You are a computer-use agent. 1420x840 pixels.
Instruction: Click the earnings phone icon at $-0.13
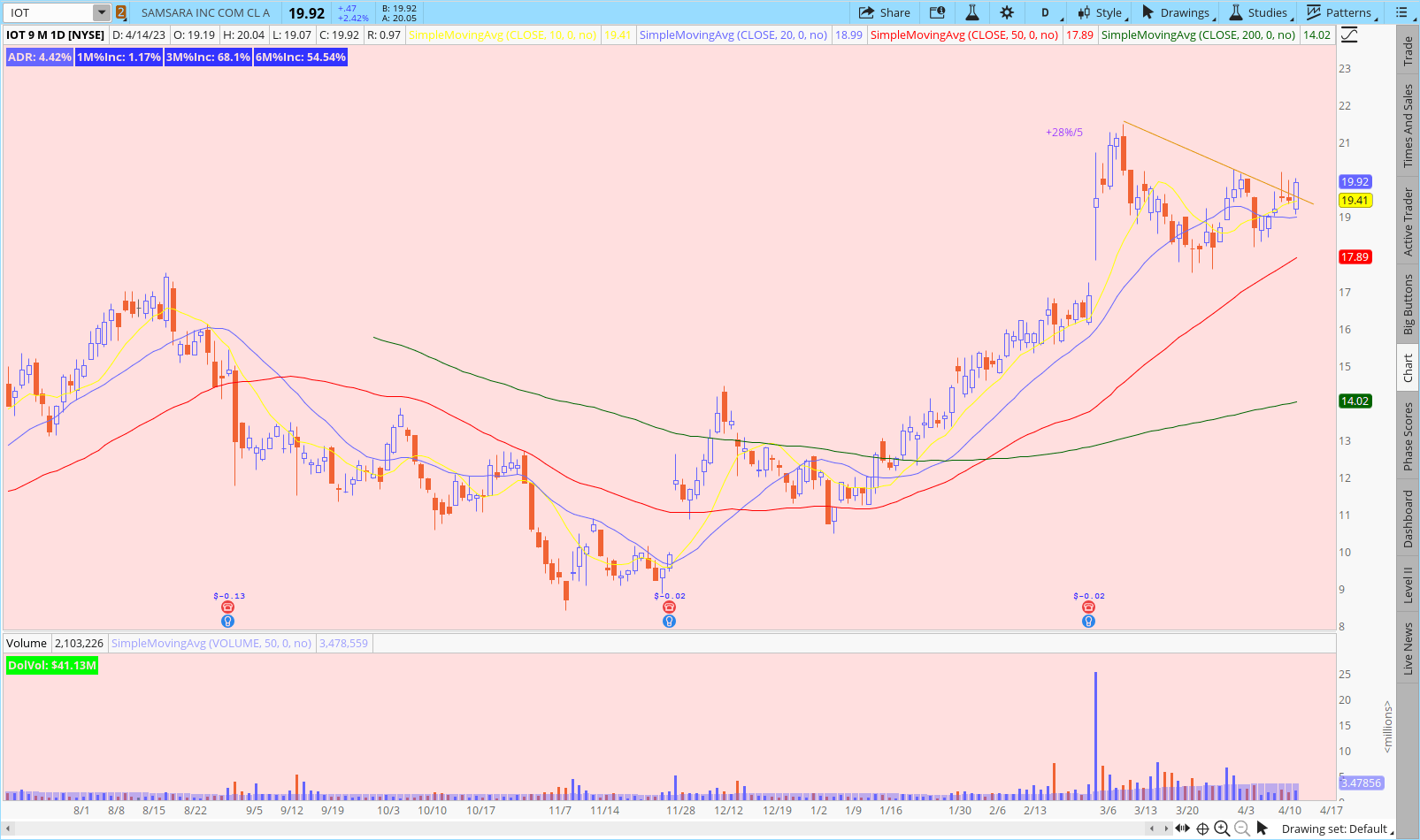pos(228,607)
